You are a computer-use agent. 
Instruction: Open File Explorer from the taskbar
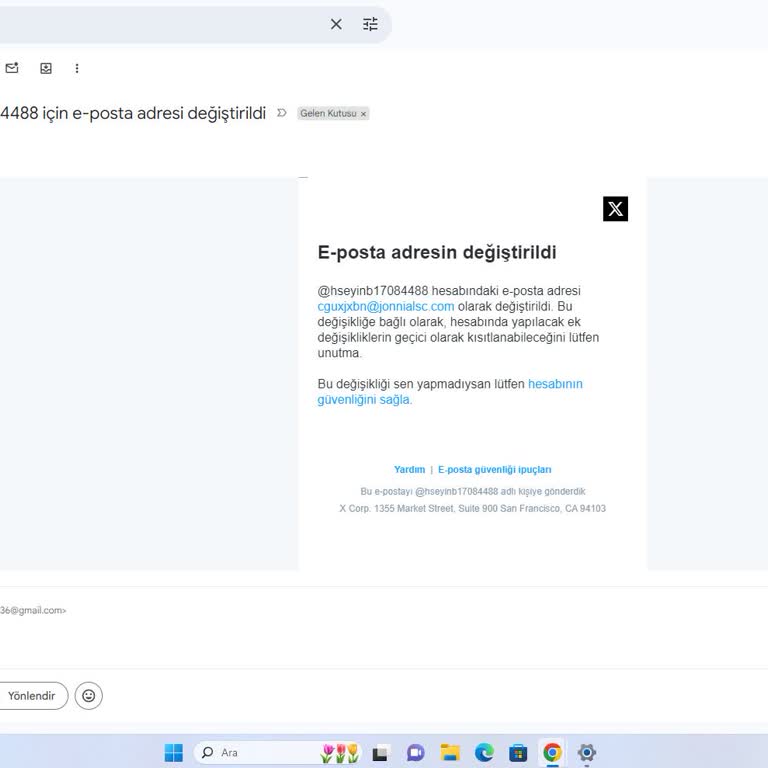(450, 752)
